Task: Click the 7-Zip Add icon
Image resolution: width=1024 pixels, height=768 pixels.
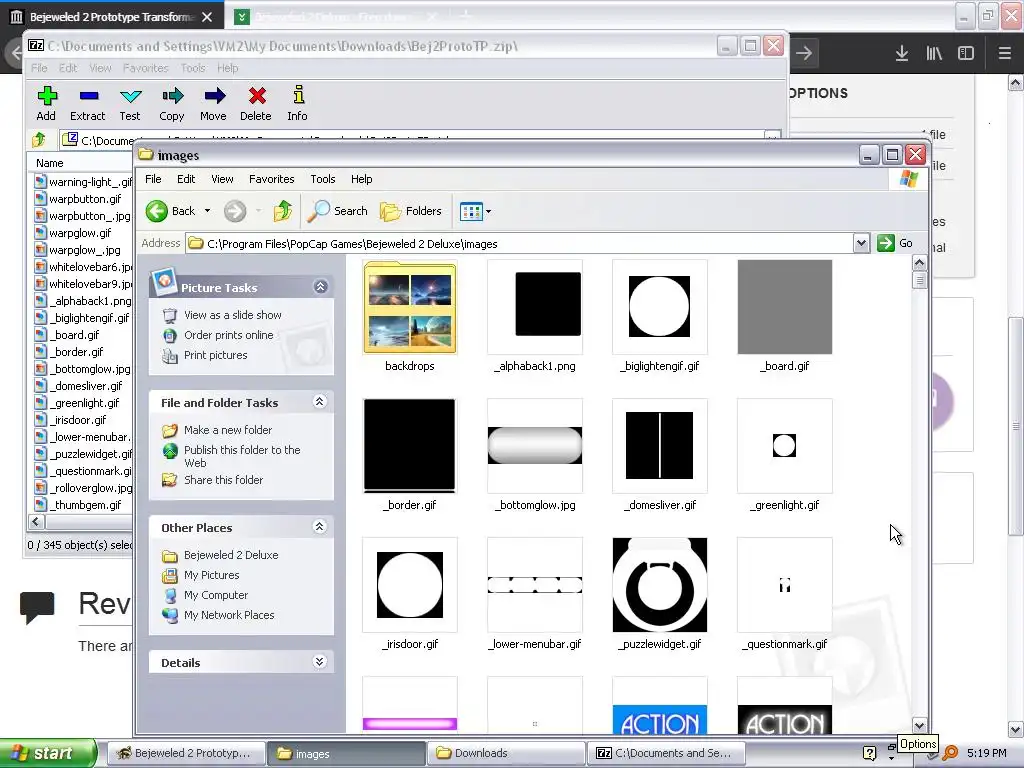Action: pos(46,96)
